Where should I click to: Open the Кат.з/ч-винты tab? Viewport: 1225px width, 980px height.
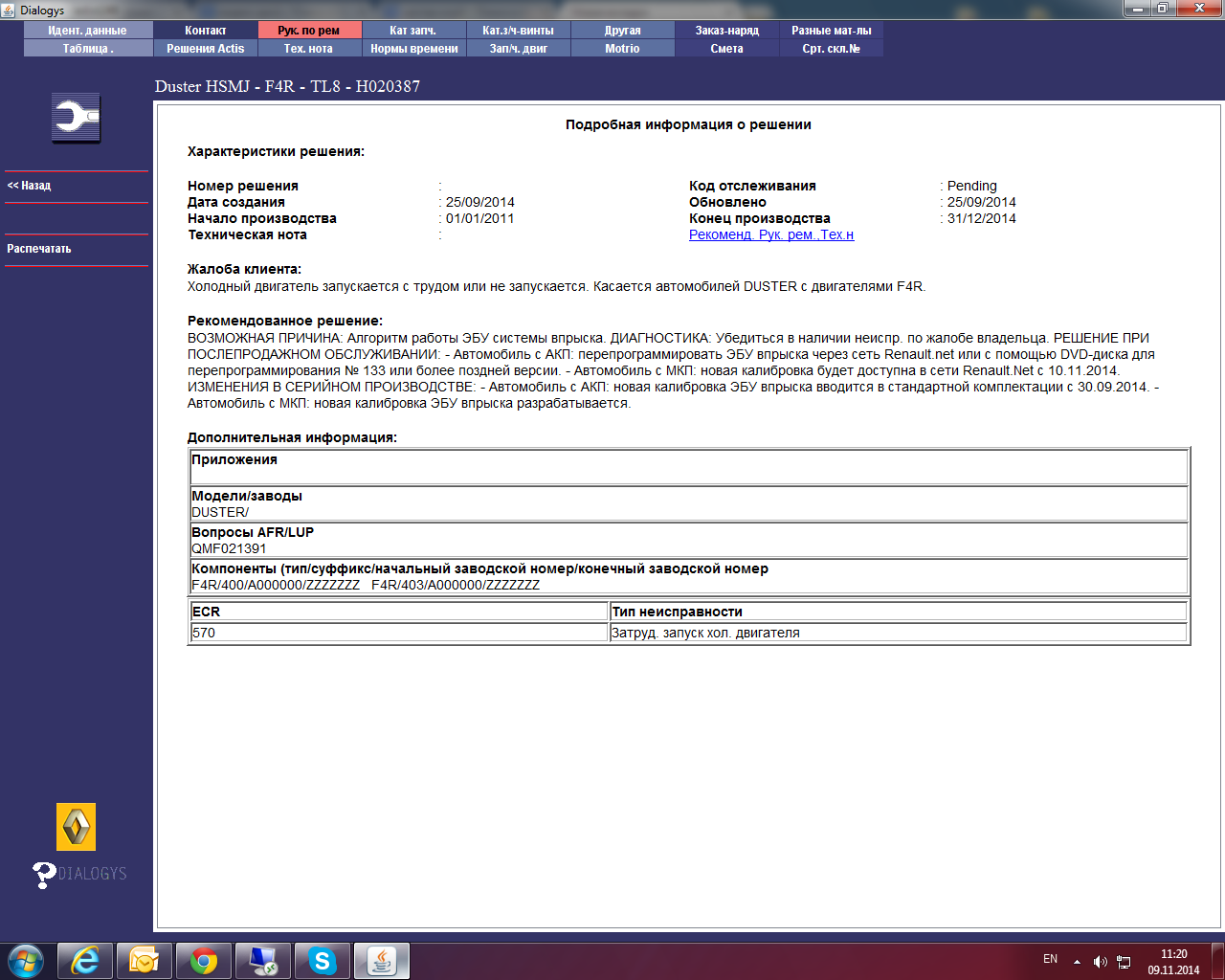518,31
